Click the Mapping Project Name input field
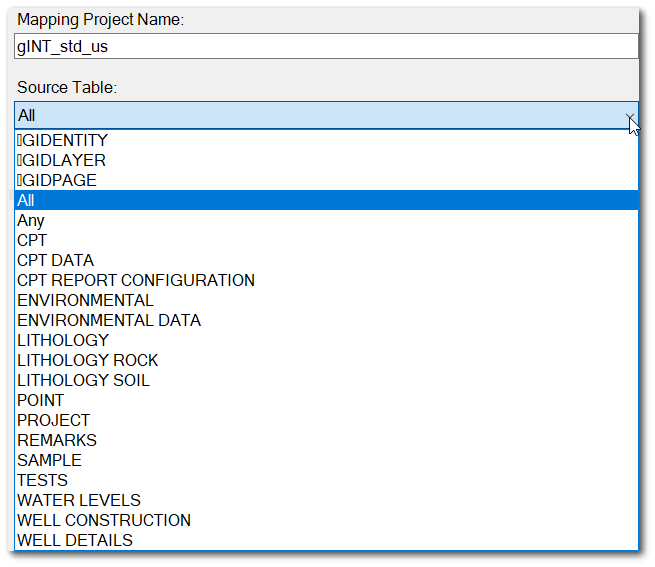This screenshot has height=567, width=655. click(x=326, y=46)
